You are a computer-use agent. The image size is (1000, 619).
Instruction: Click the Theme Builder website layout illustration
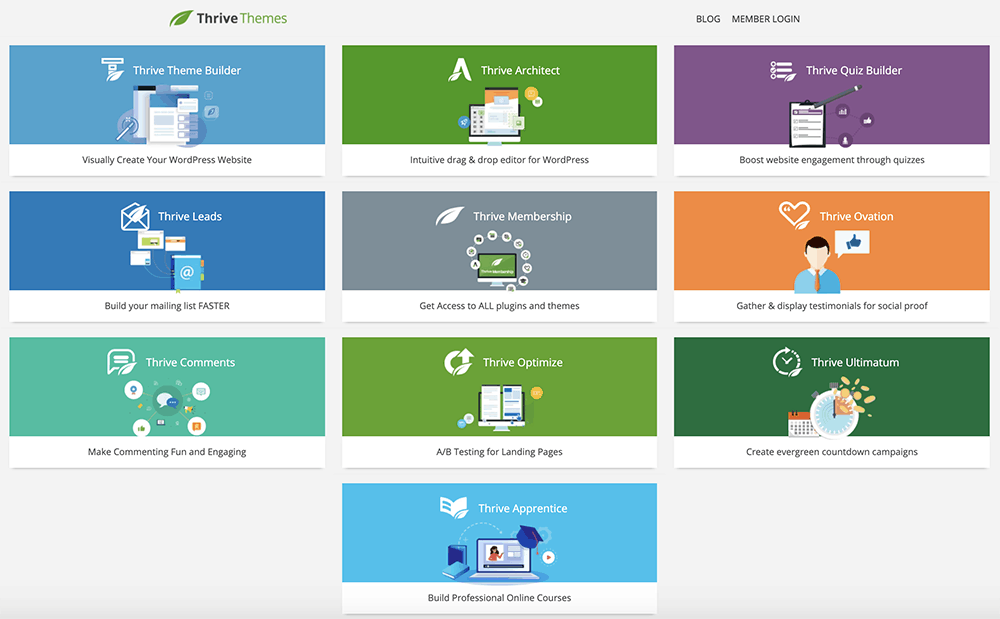click(167, 116)
